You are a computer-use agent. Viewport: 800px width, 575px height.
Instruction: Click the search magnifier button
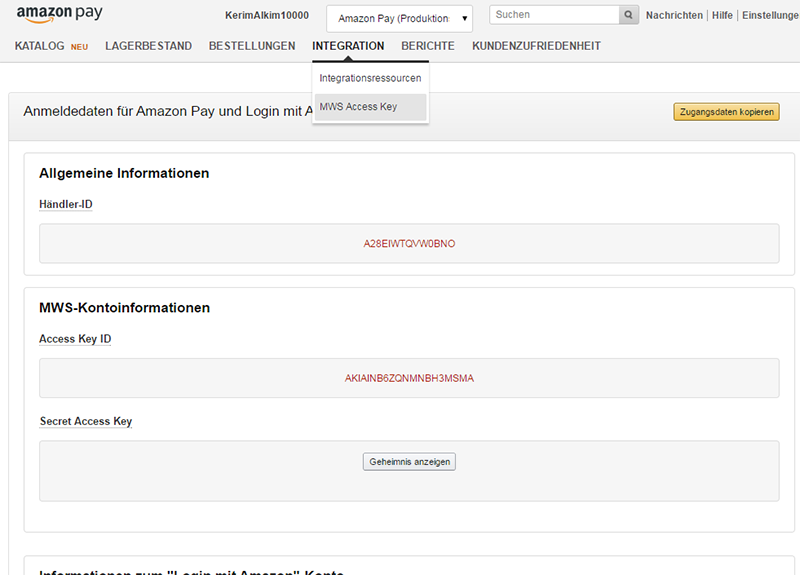pos(629,15)
